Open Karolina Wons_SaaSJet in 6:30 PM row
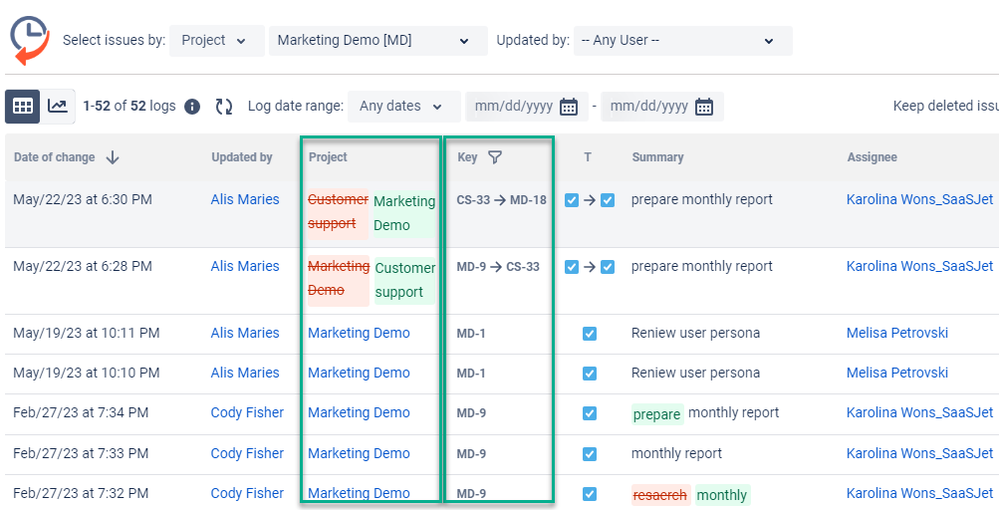This screenshot has width=999, height=510. 919,200
